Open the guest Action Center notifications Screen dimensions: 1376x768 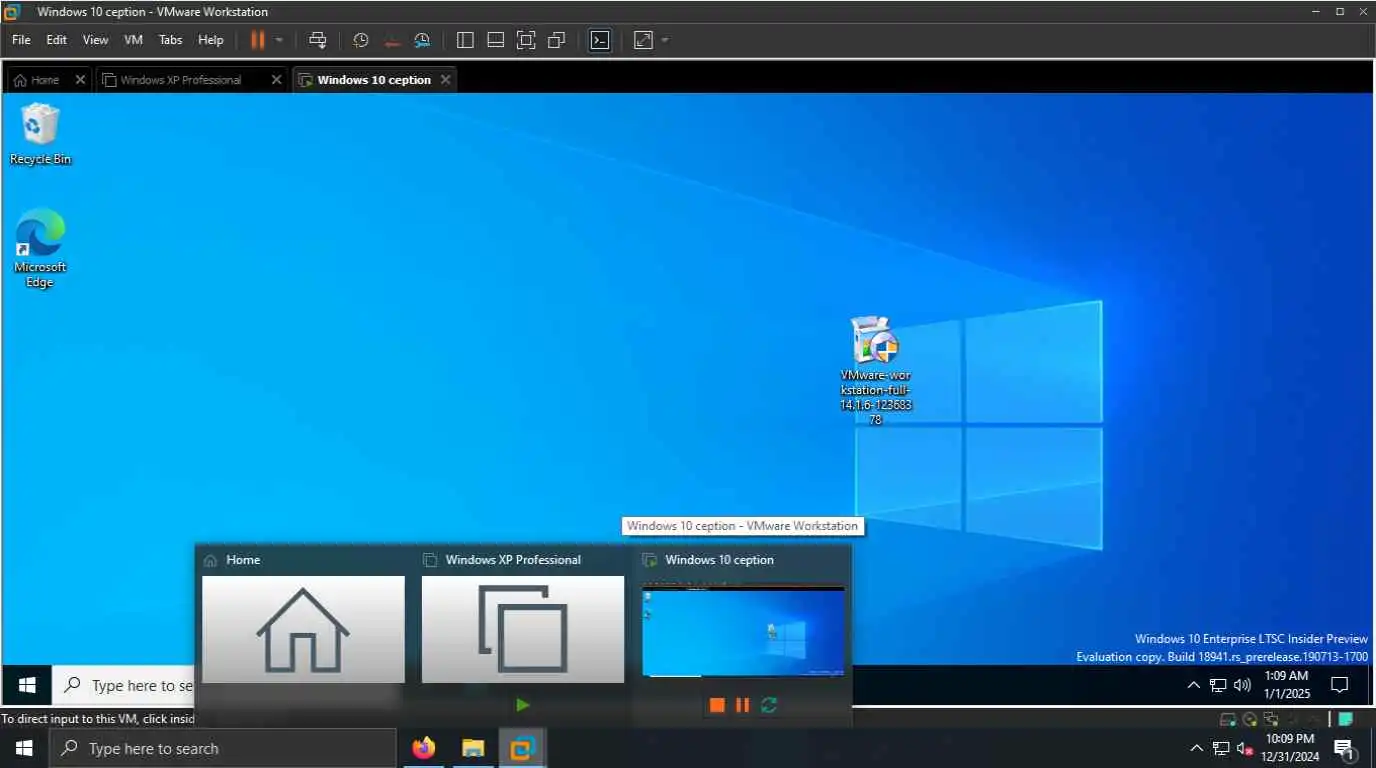coord(1340,685)
